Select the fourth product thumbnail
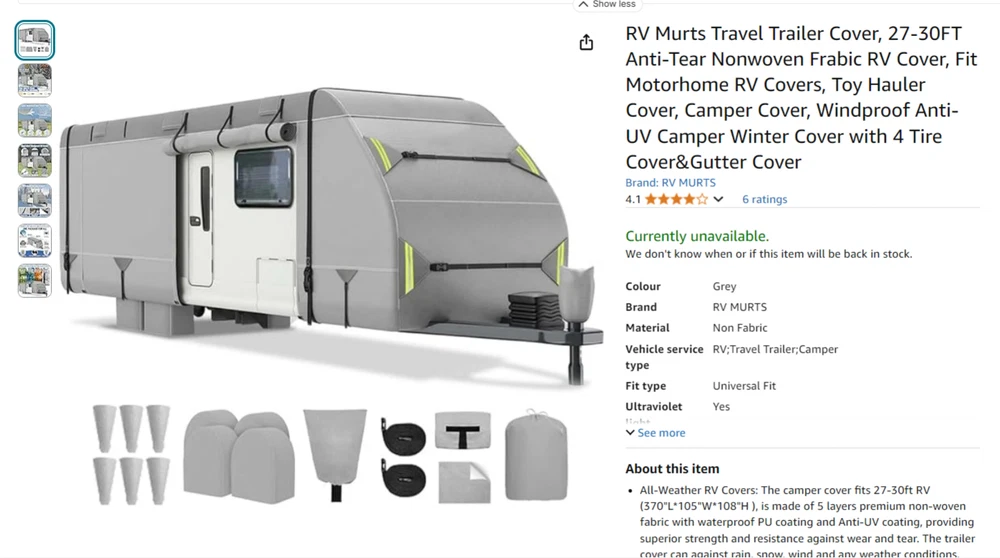The width and height of the screenshot is (1000, 558). [x=34, y=161]
